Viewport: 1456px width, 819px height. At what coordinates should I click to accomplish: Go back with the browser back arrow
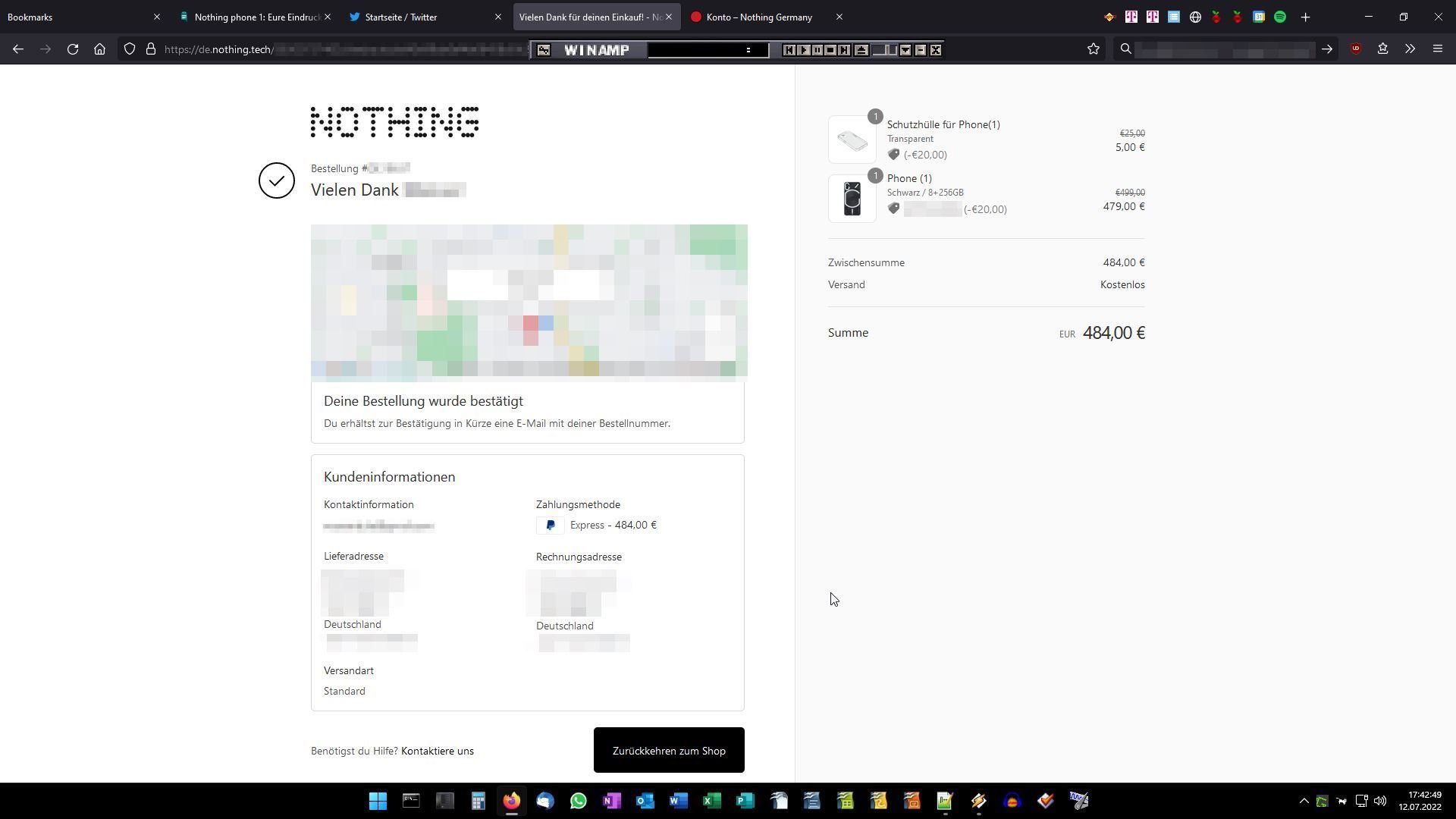(18, 49)
